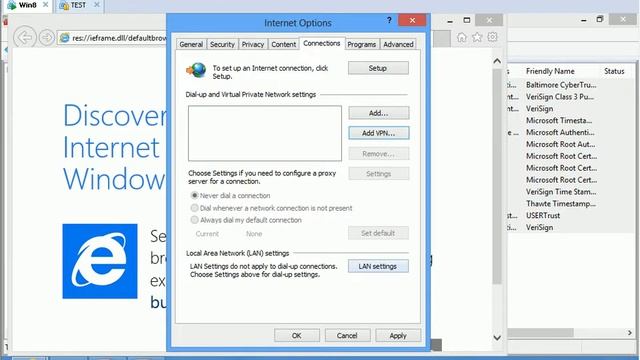Open LAN settings
Viewport: 640px width, 360px height.
[x=378, y=267]
